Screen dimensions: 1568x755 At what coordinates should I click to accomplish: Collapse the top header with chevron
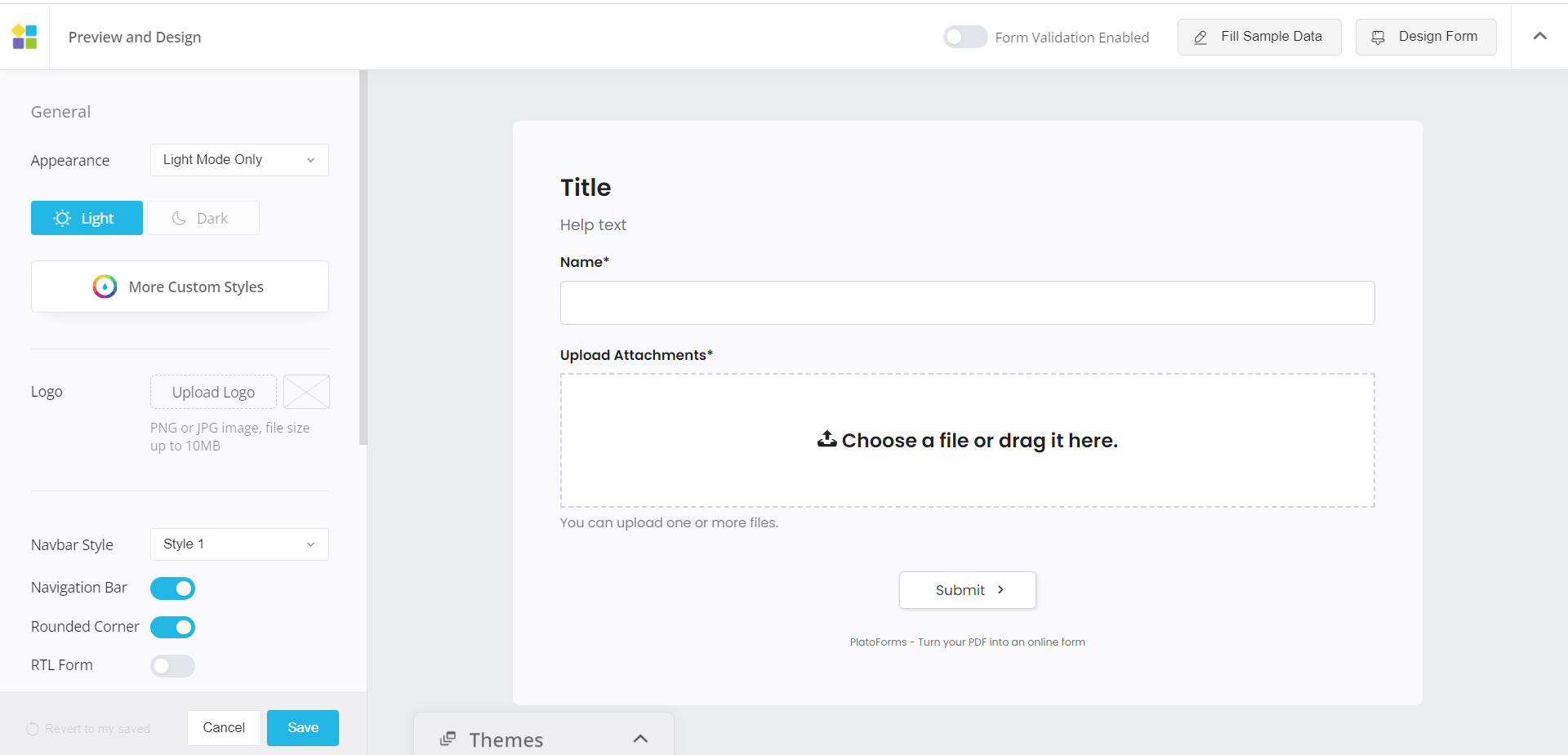point(1539,36)
